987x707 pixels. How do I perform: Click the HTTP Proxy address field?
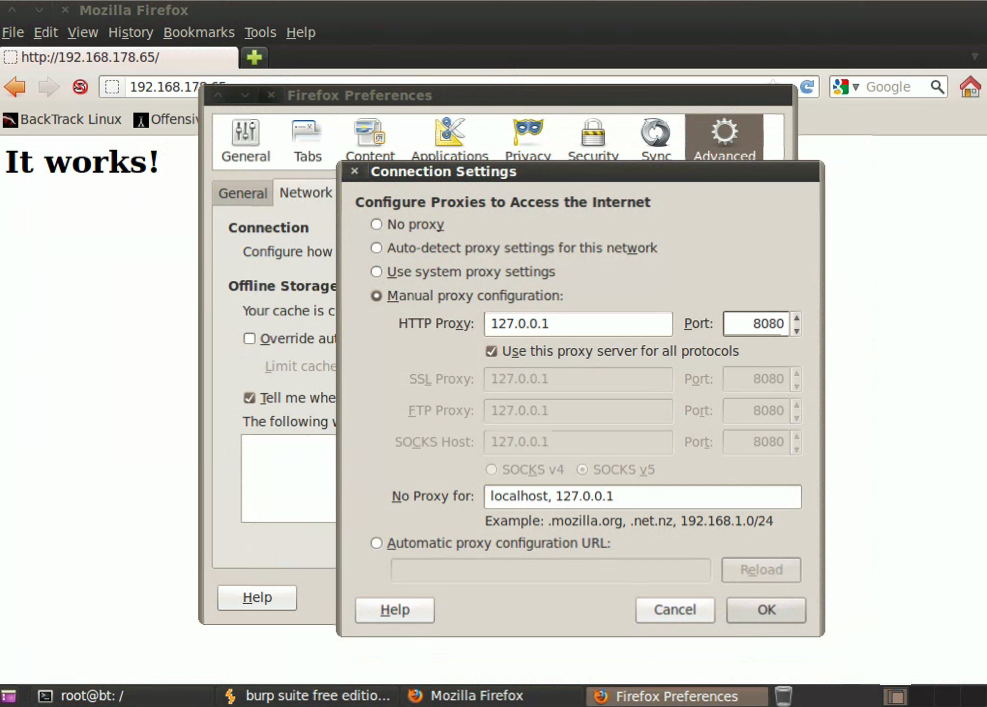click(x=578, y=324)
